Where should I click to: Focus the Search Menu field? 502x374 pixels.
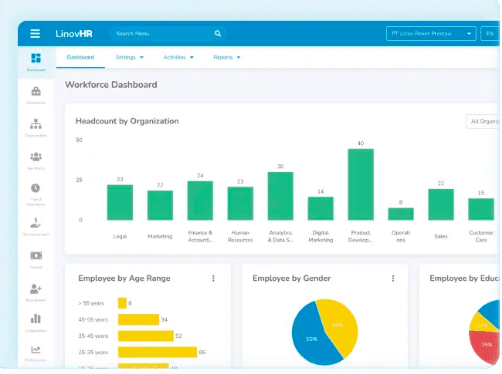point(163,34)
